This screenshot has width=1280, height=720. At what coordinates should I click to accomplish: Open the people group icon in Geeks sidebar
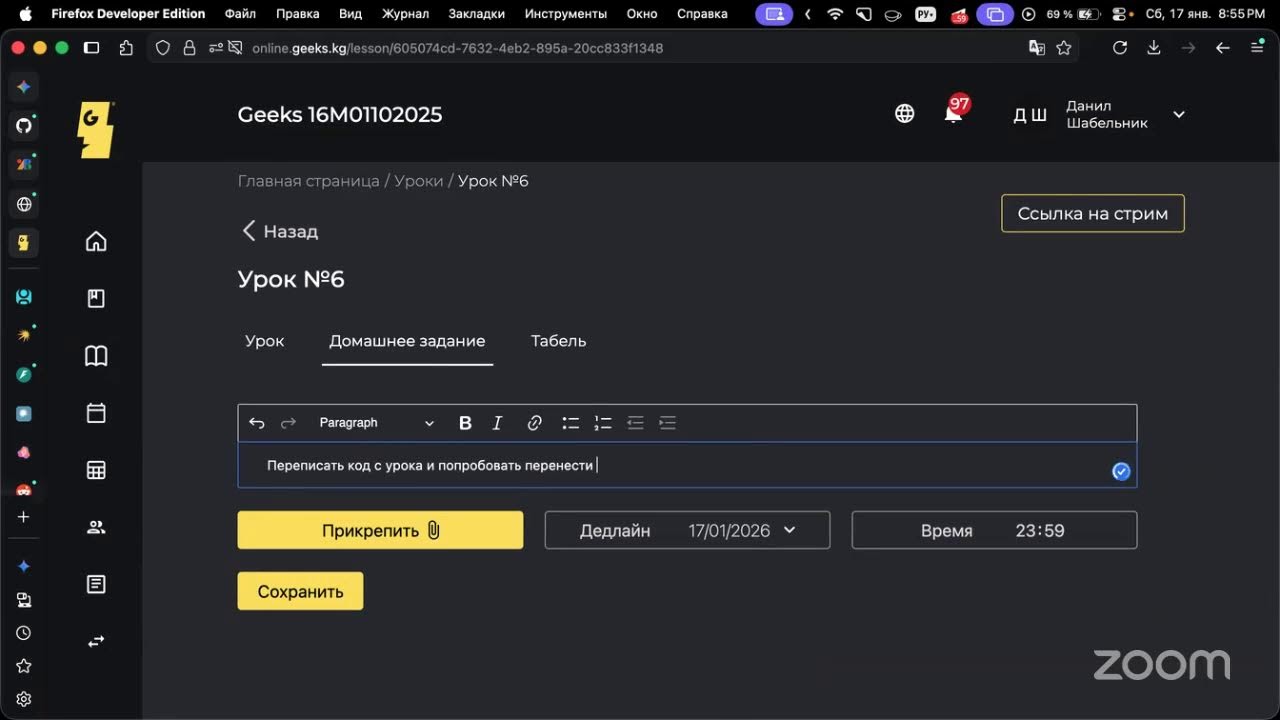[96, 527]
